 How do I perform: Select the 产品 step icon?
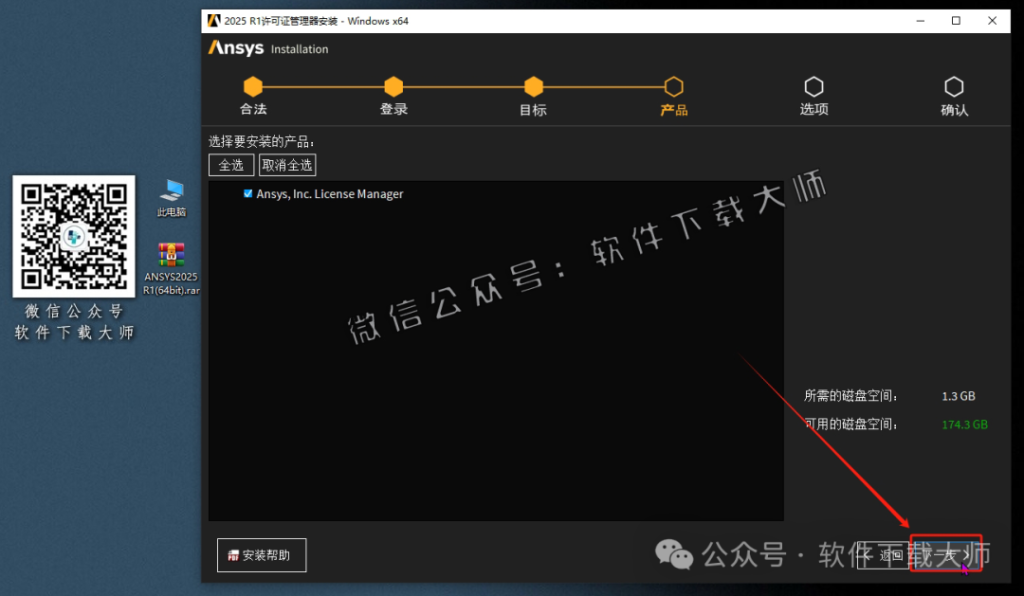point(673,87)
